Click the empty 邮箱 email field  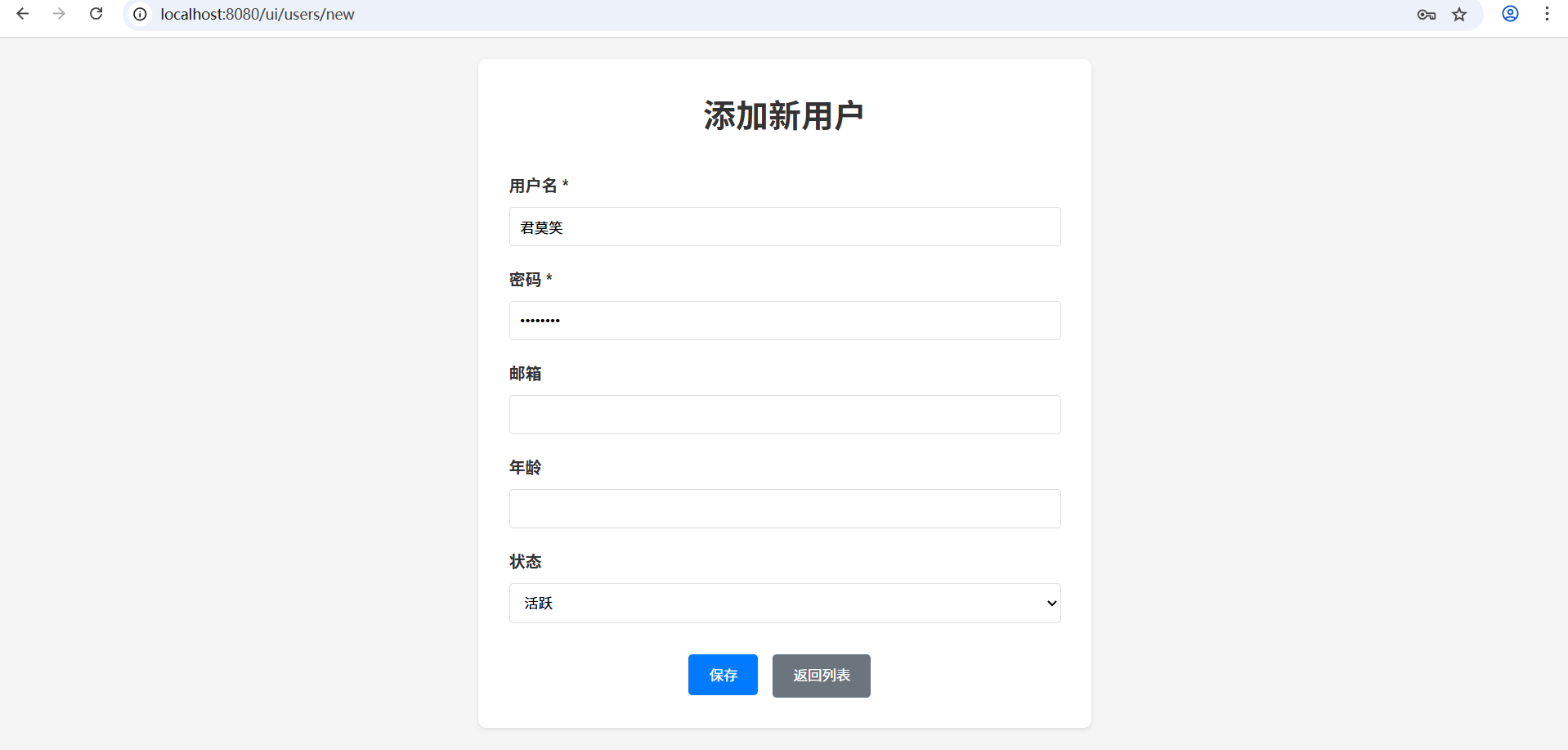coord(783,415)
